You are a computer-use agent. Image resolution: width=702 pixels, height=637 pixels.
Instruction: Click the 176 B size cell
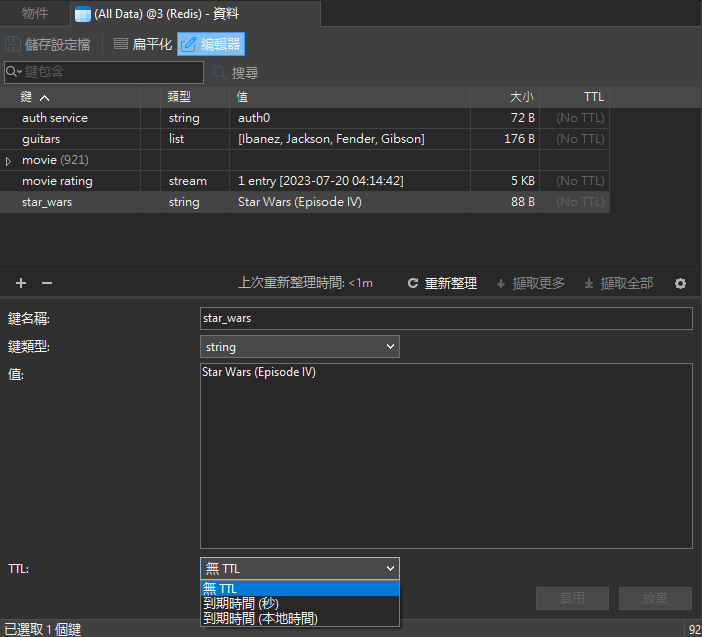pyautogui.click(x=505, y=139)
